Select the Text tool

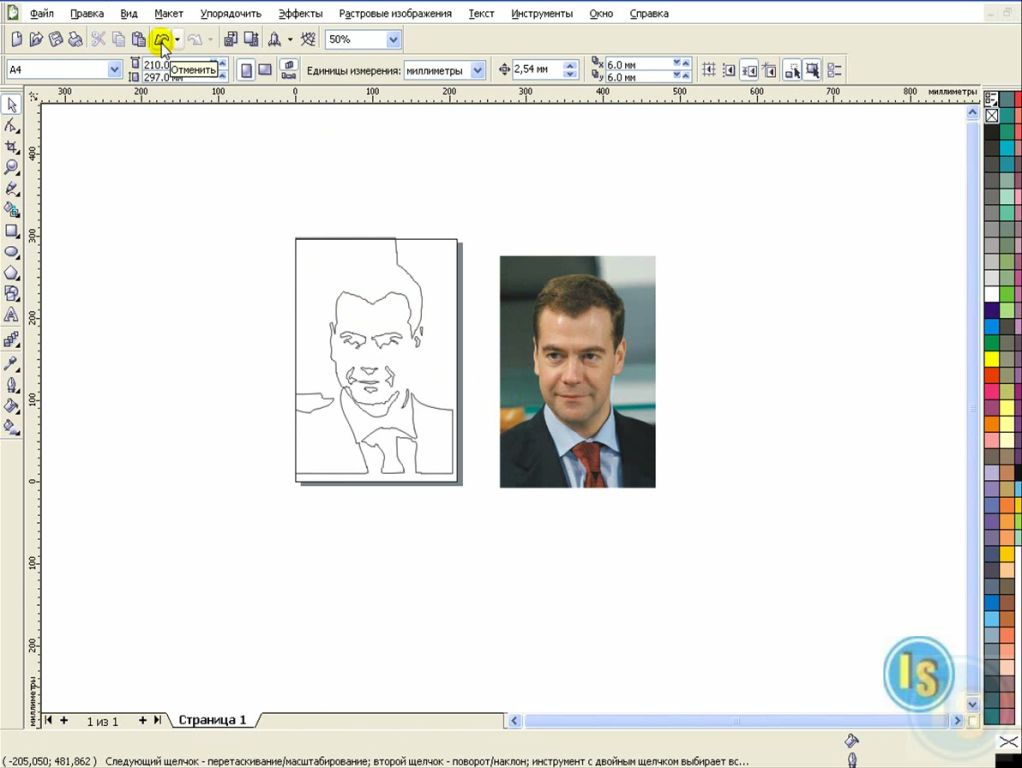point(12,315)
